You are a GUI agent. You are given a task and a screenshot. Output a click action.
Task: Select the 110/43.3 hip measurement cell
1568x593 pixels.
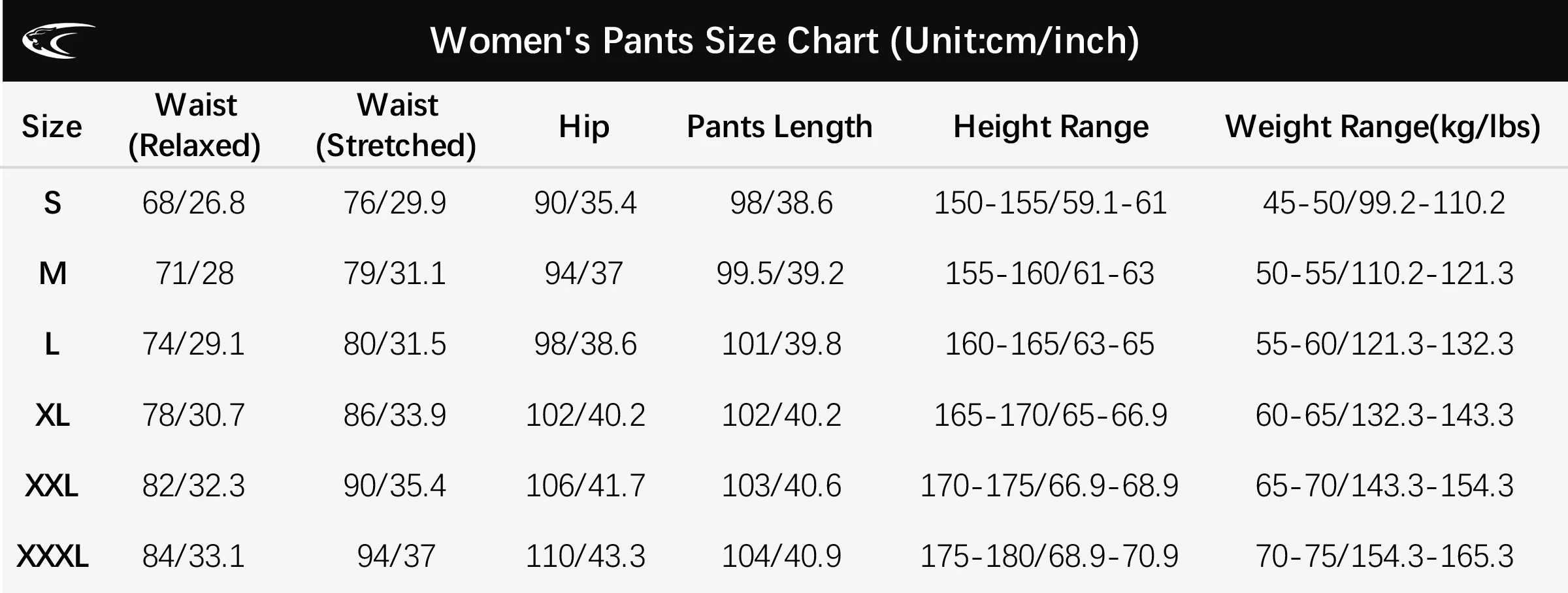pos(585,556)
